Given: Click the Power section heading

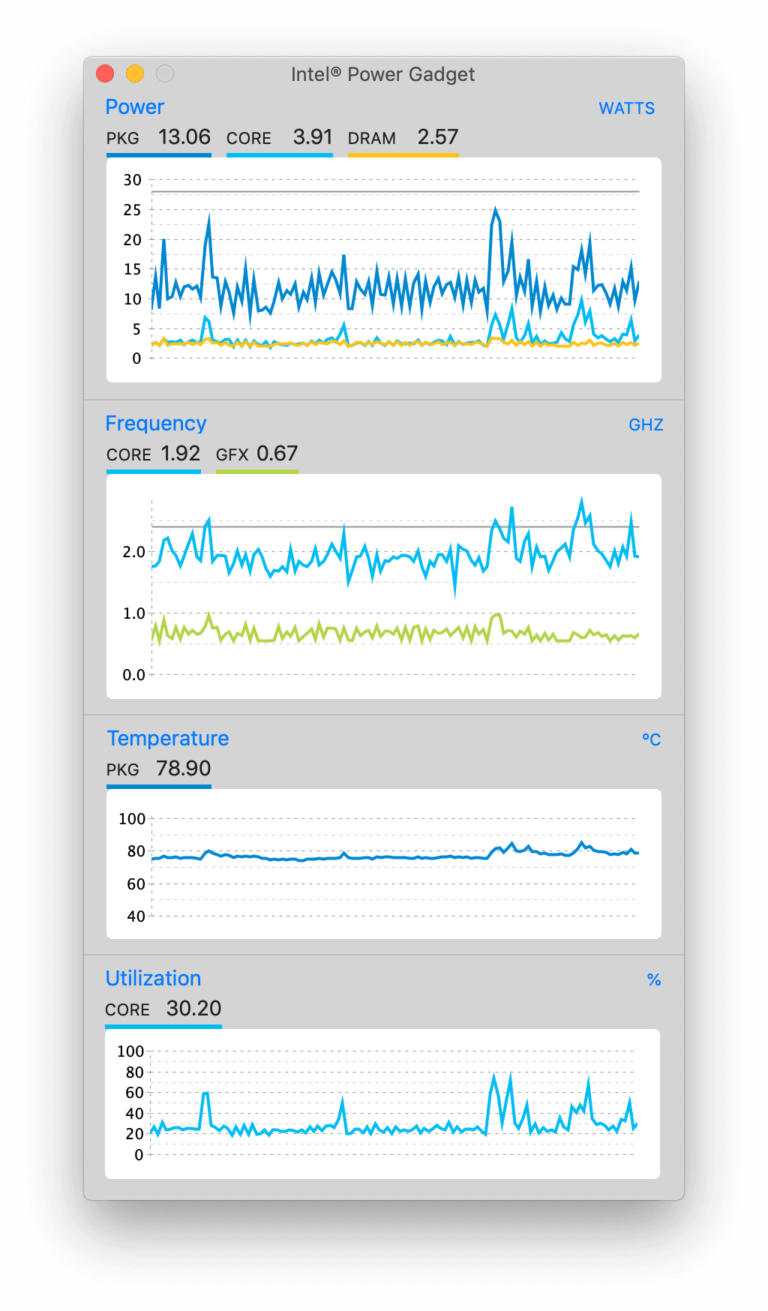Looking at the screenshot, I should 135,107.
